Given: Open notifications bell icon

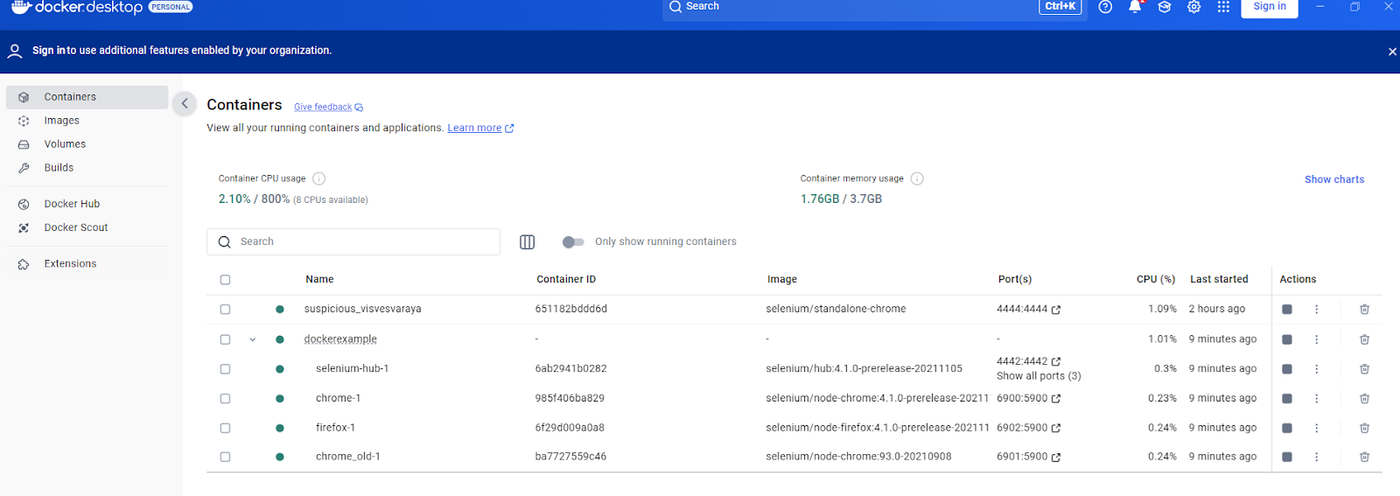Looking at the screenshot, I should click(x=1135, y=6).
